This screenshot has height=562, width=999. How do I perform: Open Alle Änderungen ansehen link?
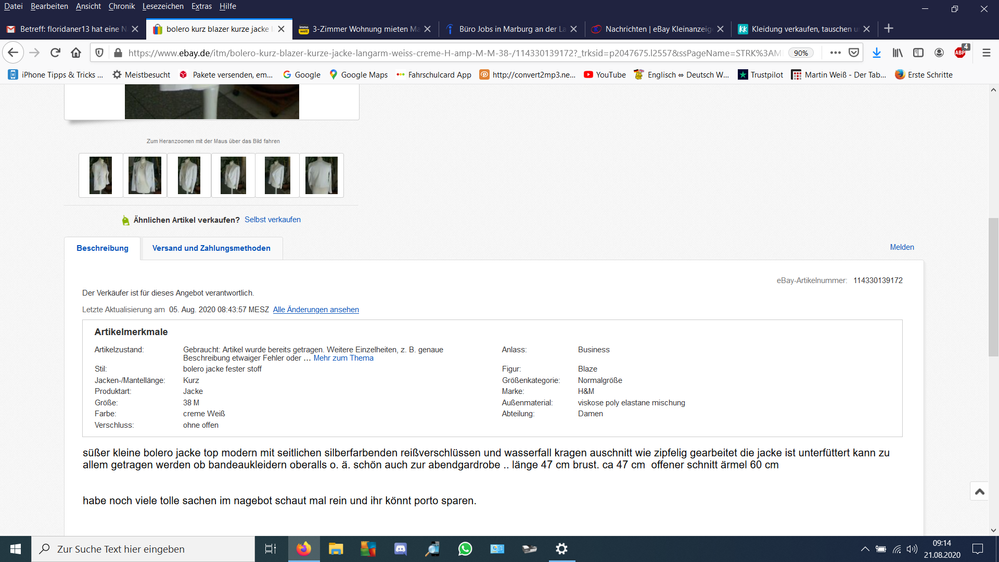pyautogui.click(x=316, y=310)
